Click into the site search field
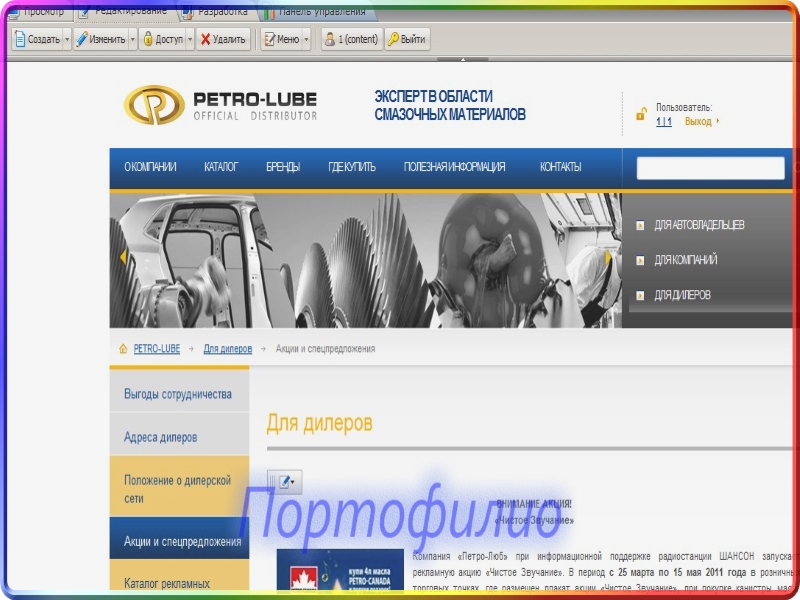The height and width of the screenshot is (600, 800). point(710,168)
